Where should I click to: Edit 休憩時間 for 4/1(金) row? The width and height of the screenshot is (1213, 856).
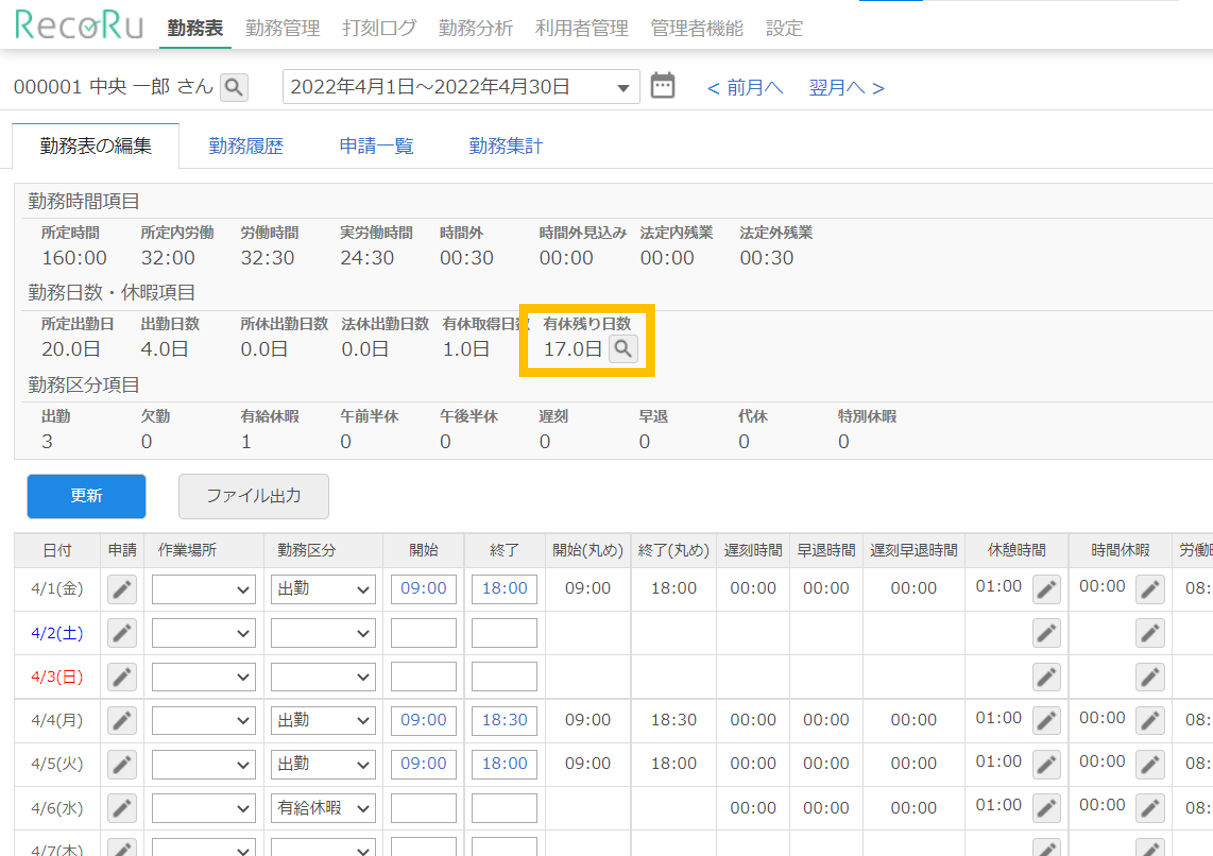(x=1046, y=589)
